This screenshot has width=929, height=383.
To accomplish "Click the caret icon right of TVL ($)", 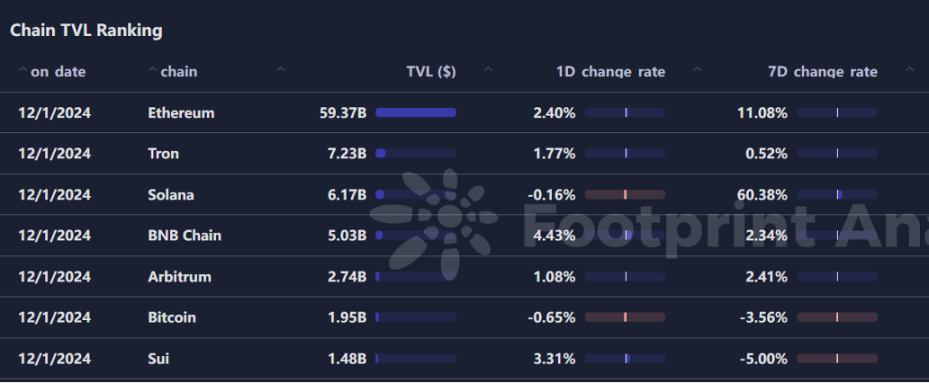I will (488, 70).
